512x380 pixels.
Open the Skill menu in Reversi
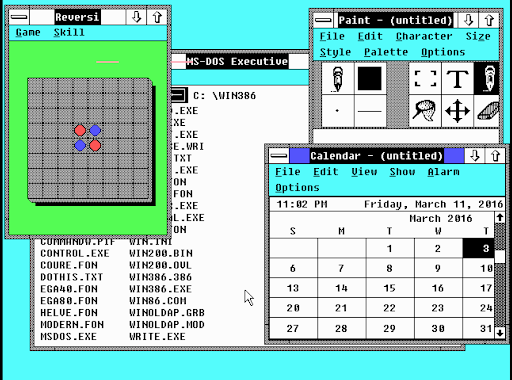click(69, 32)
